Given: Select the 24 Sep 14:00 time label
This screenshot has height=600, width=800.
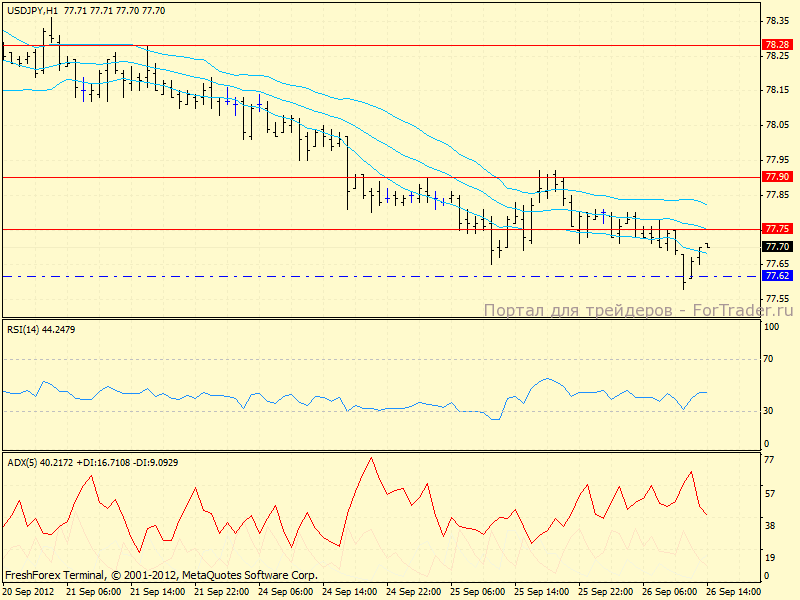Looking at the screenshot, I should (x=352, y=591).
